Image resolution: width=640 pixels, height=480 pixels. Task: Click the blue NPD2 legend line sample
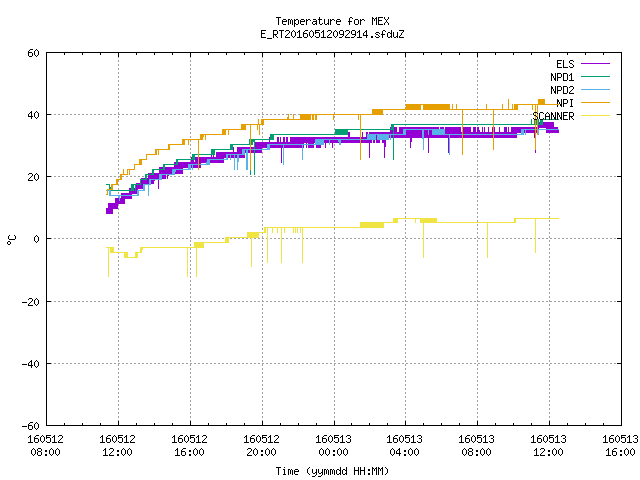595,90
